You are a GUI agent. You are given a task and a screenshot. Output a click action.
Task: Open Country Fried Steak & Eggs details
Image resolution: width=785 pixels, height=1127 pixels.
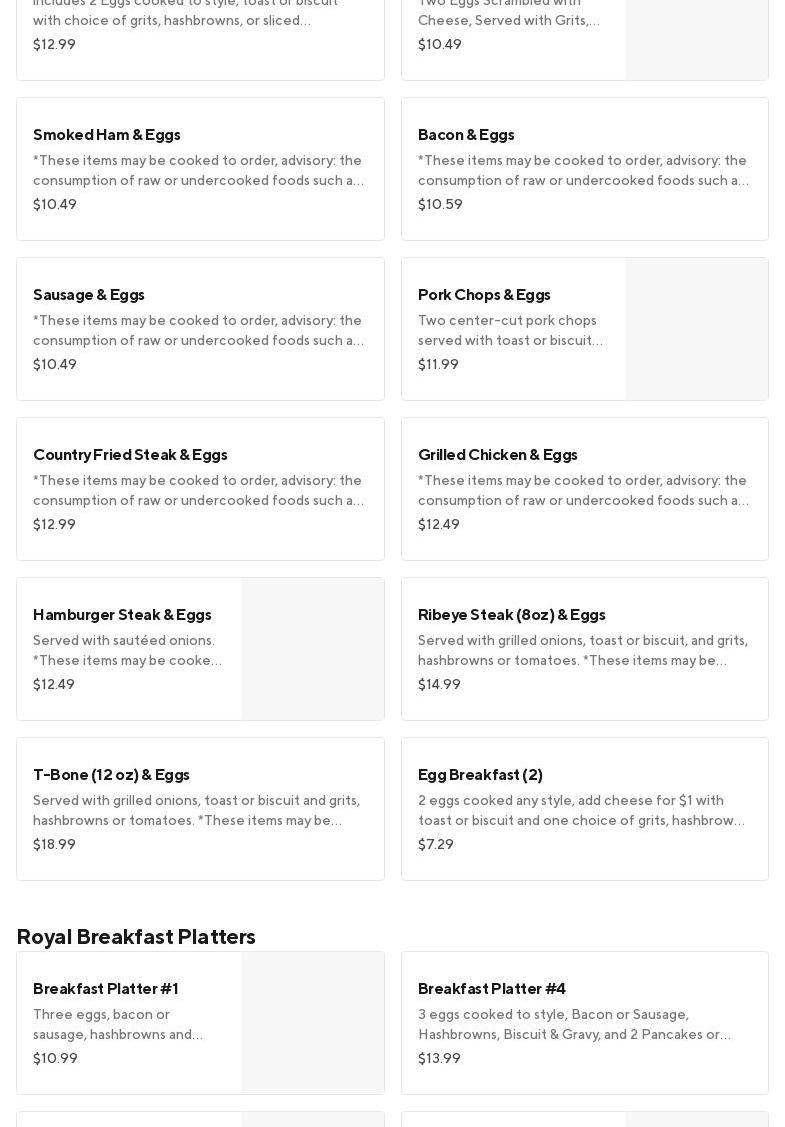click(x=200, y=488)
